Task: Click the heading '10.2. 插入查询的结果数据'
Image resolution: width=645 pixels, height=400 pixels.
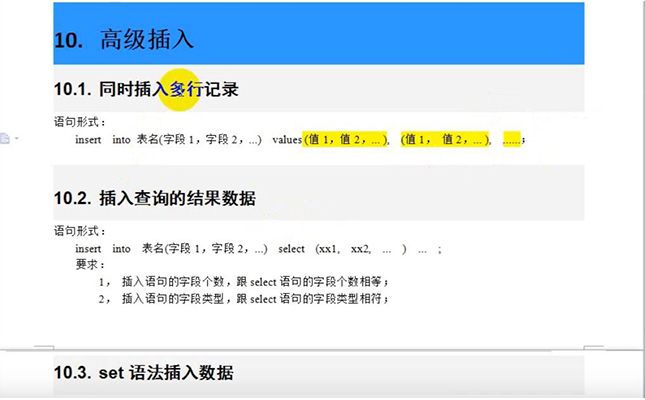Action: coord(155,198)
